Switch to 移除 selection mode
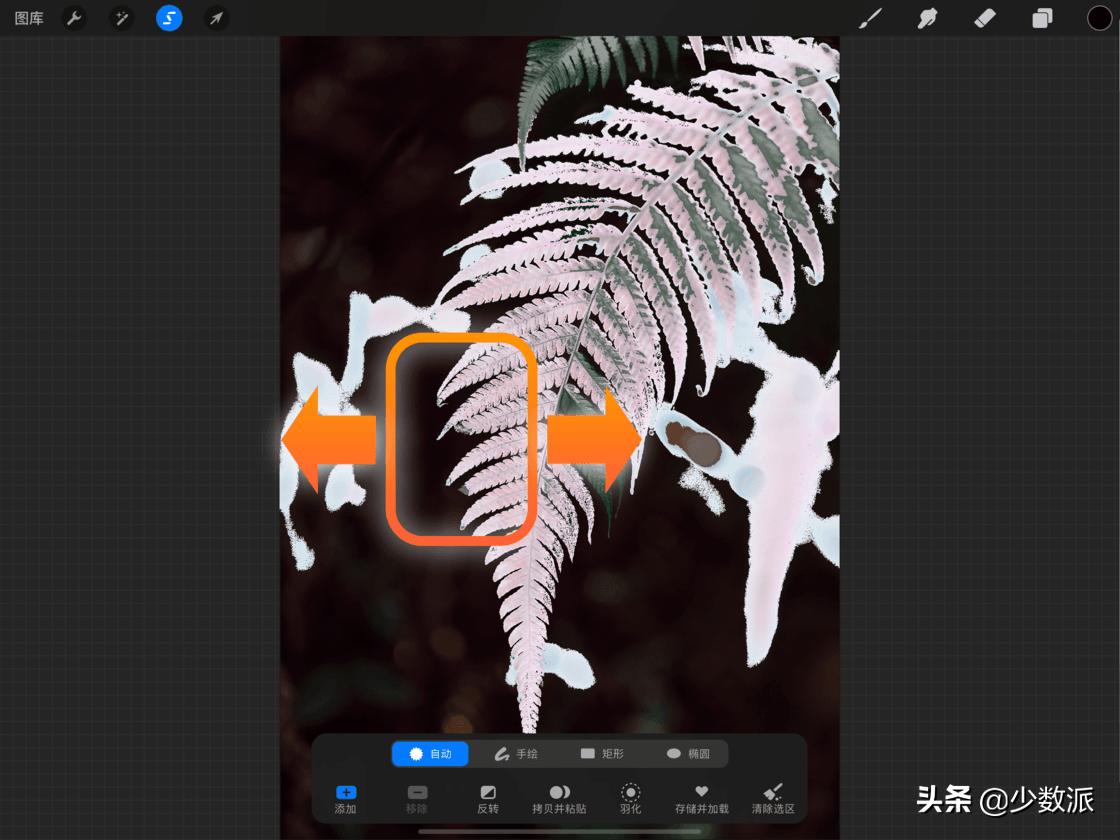The image size is (1120, 840). pos(417,798)
